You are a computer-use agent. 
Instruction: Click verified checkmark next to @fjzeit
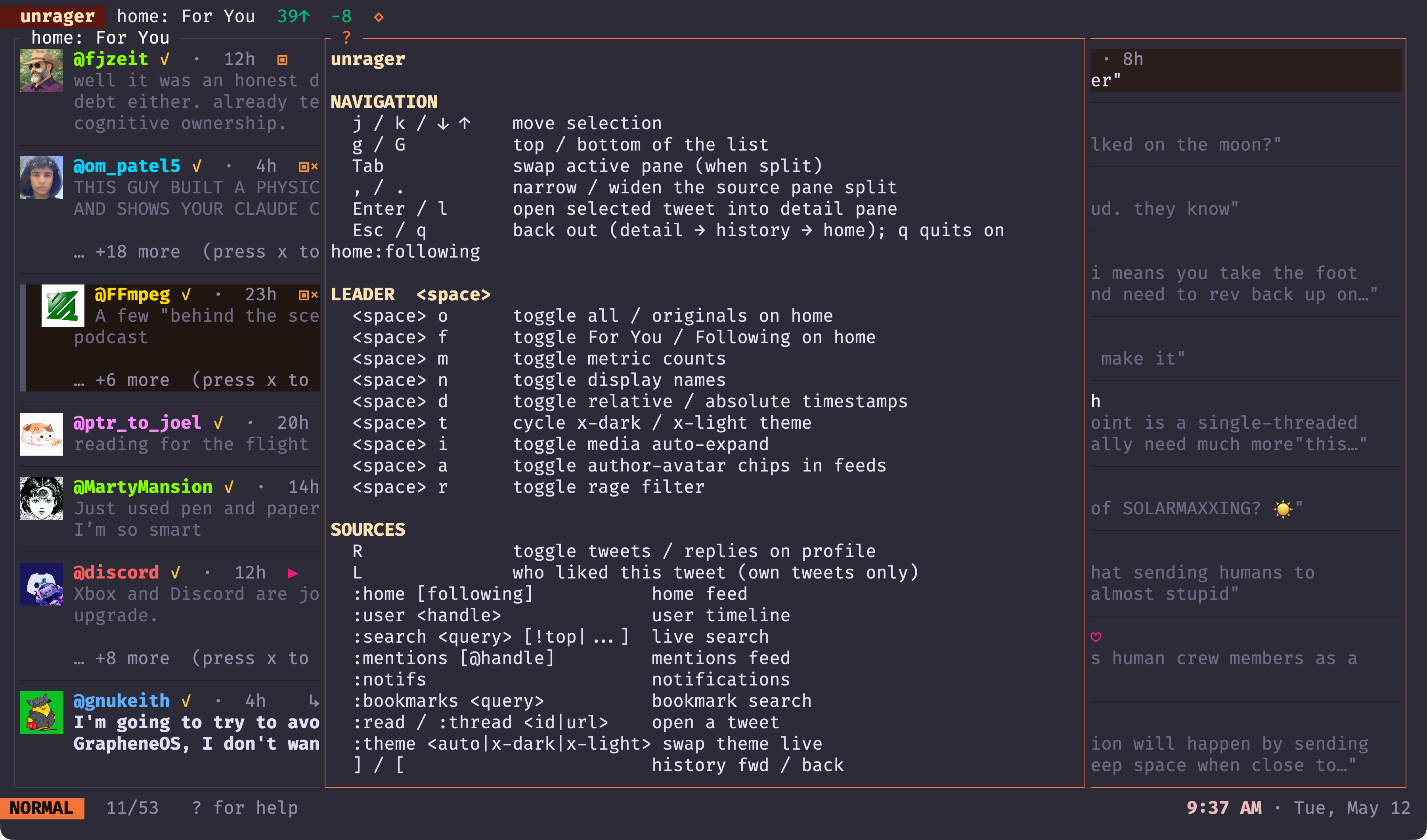click(165, 59)
